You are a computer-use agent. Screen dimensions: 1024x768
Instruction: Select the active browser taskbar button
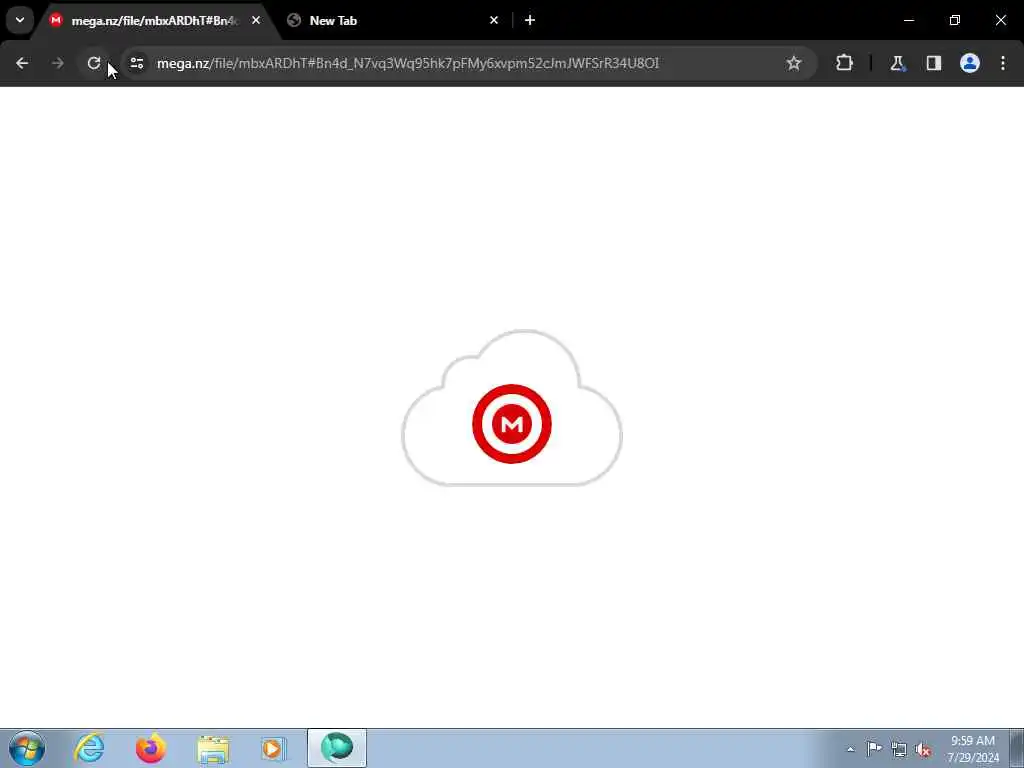pyautogui.click(x=337, y=748)
